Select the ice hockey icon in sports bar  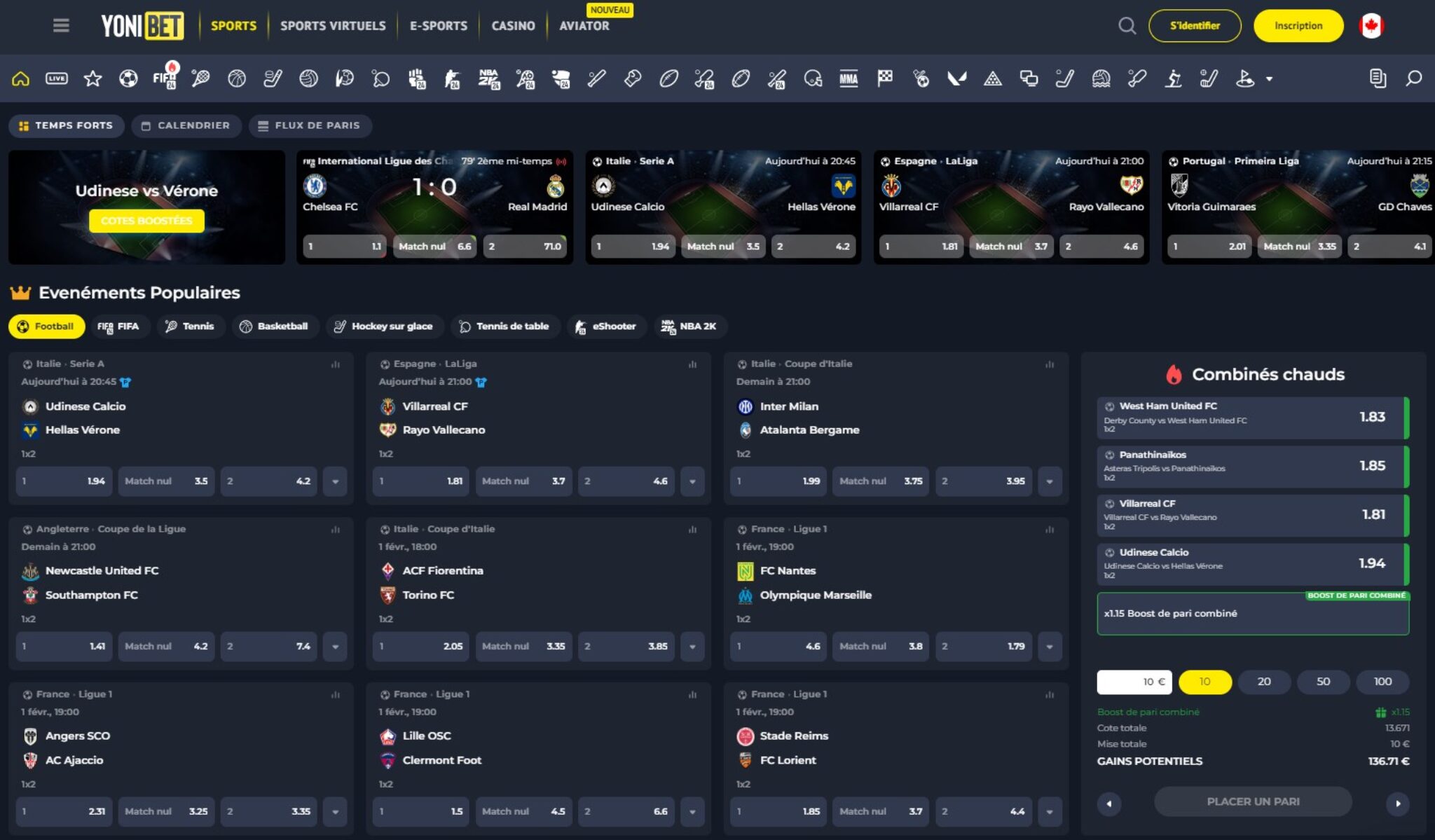pyautogui.click(x=273, y=78)
